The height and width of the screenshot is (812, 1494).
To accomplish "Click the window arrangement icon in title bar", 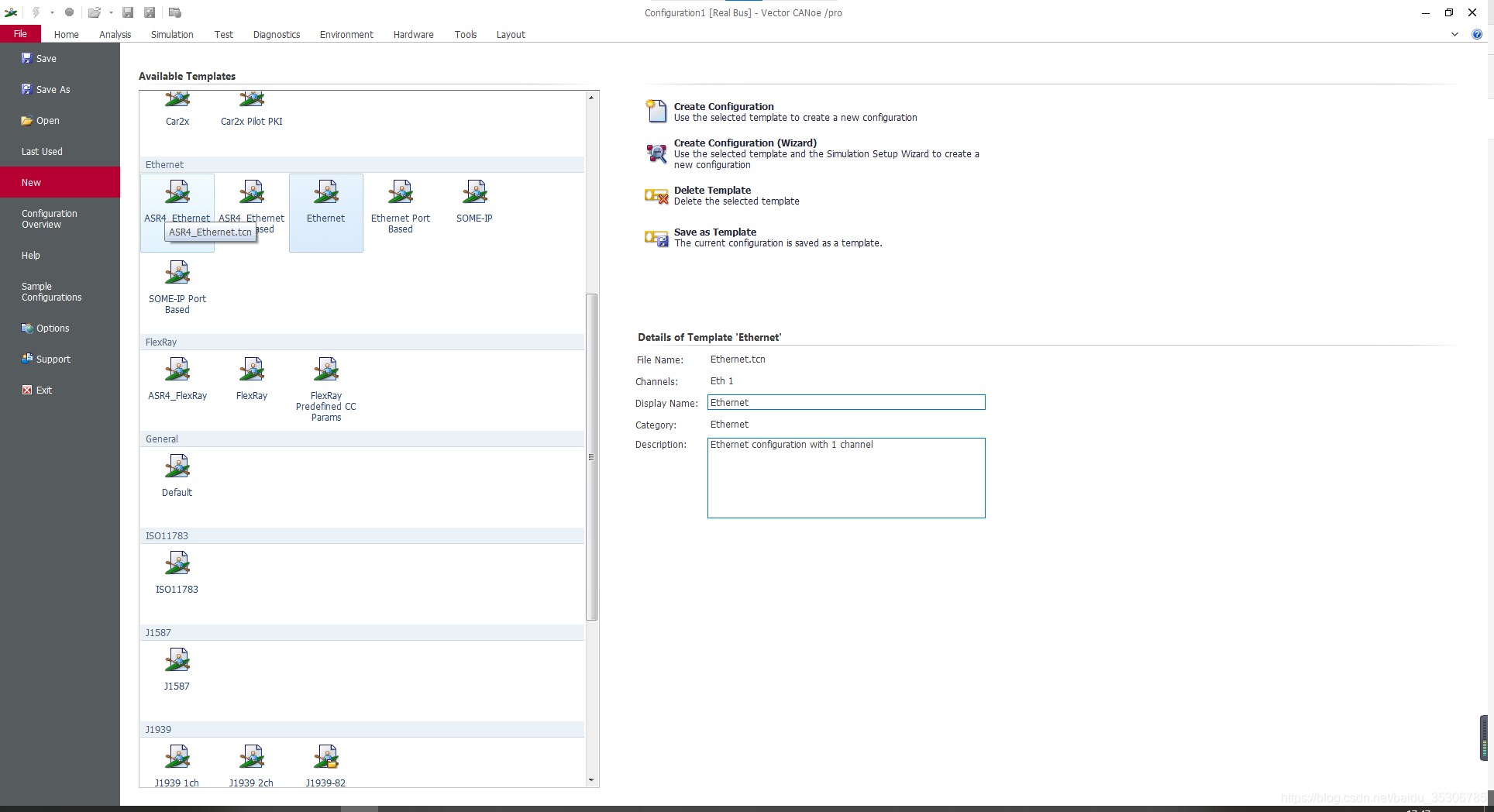I will pyautogui.click(x=175, y=12).
